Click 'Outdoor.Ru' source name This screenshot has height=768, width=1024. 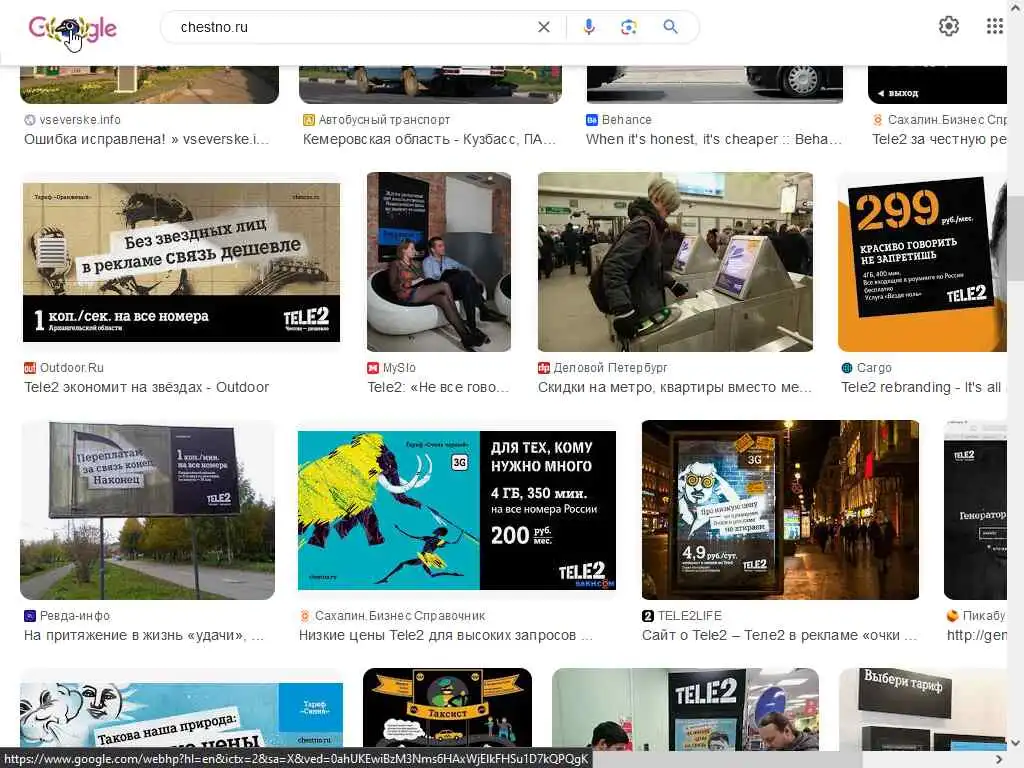tap(72, 368)
